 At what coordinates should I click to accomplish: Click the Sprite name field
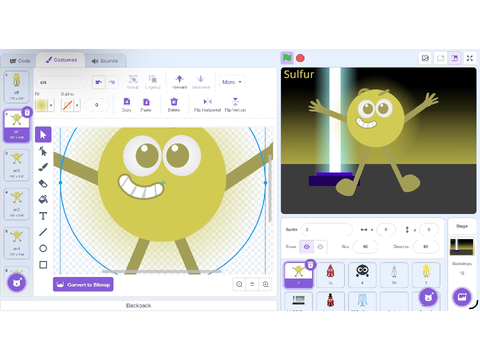(327, 229)
